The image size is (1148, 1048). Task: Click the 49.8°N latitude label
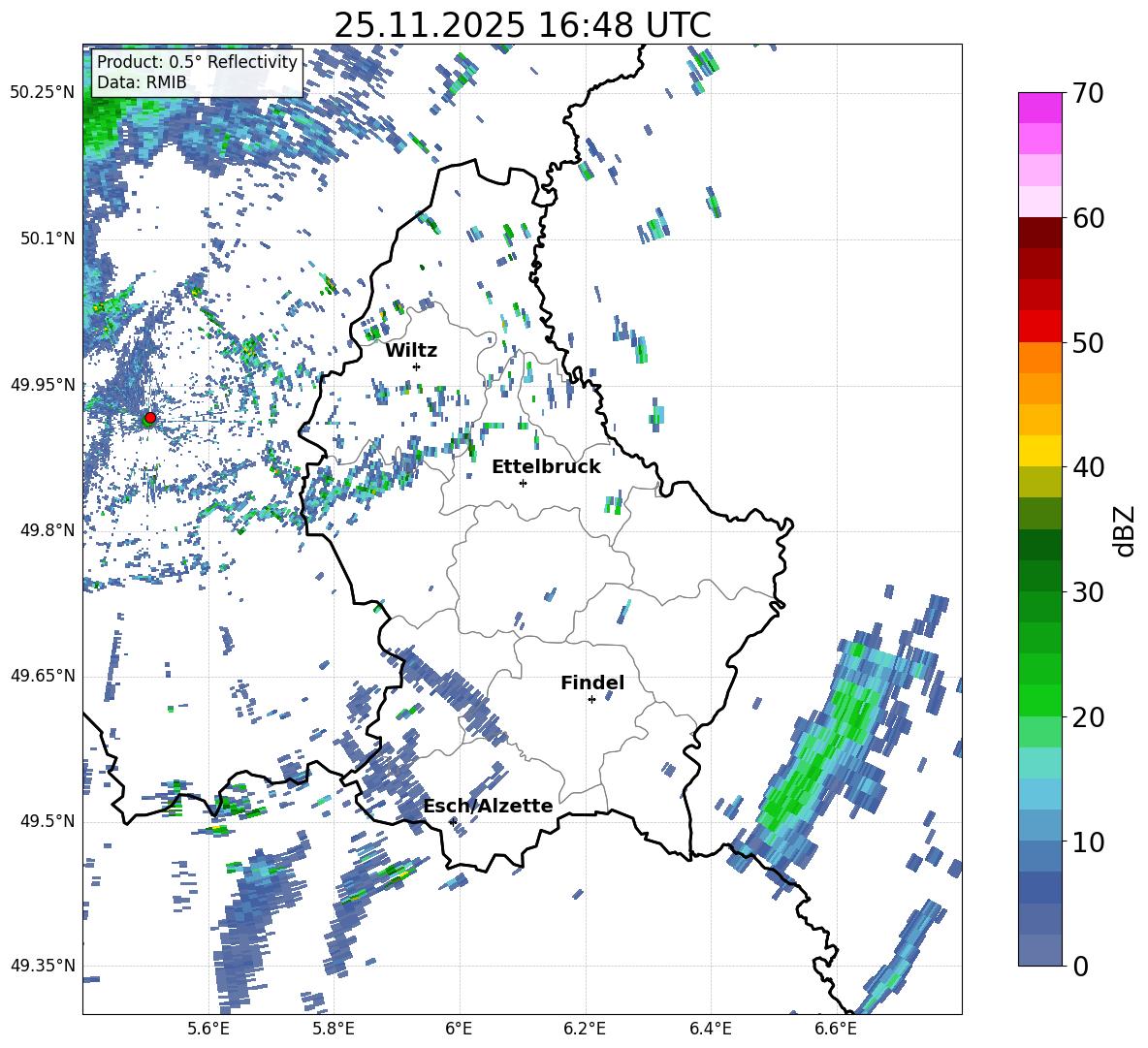[x=48, y=530]
